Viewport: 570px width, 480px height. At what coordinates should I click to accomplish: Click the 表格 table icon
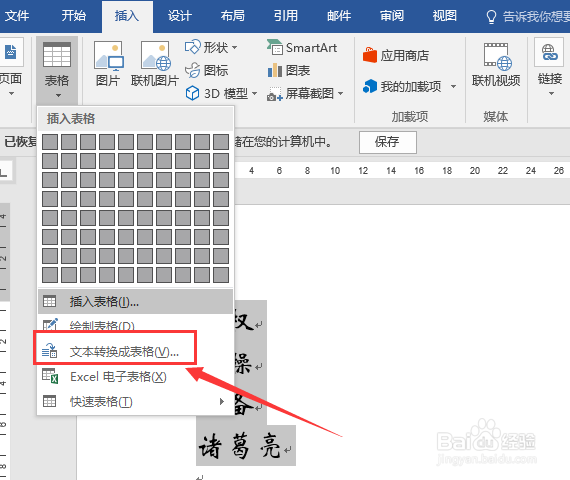click(57, 55)
